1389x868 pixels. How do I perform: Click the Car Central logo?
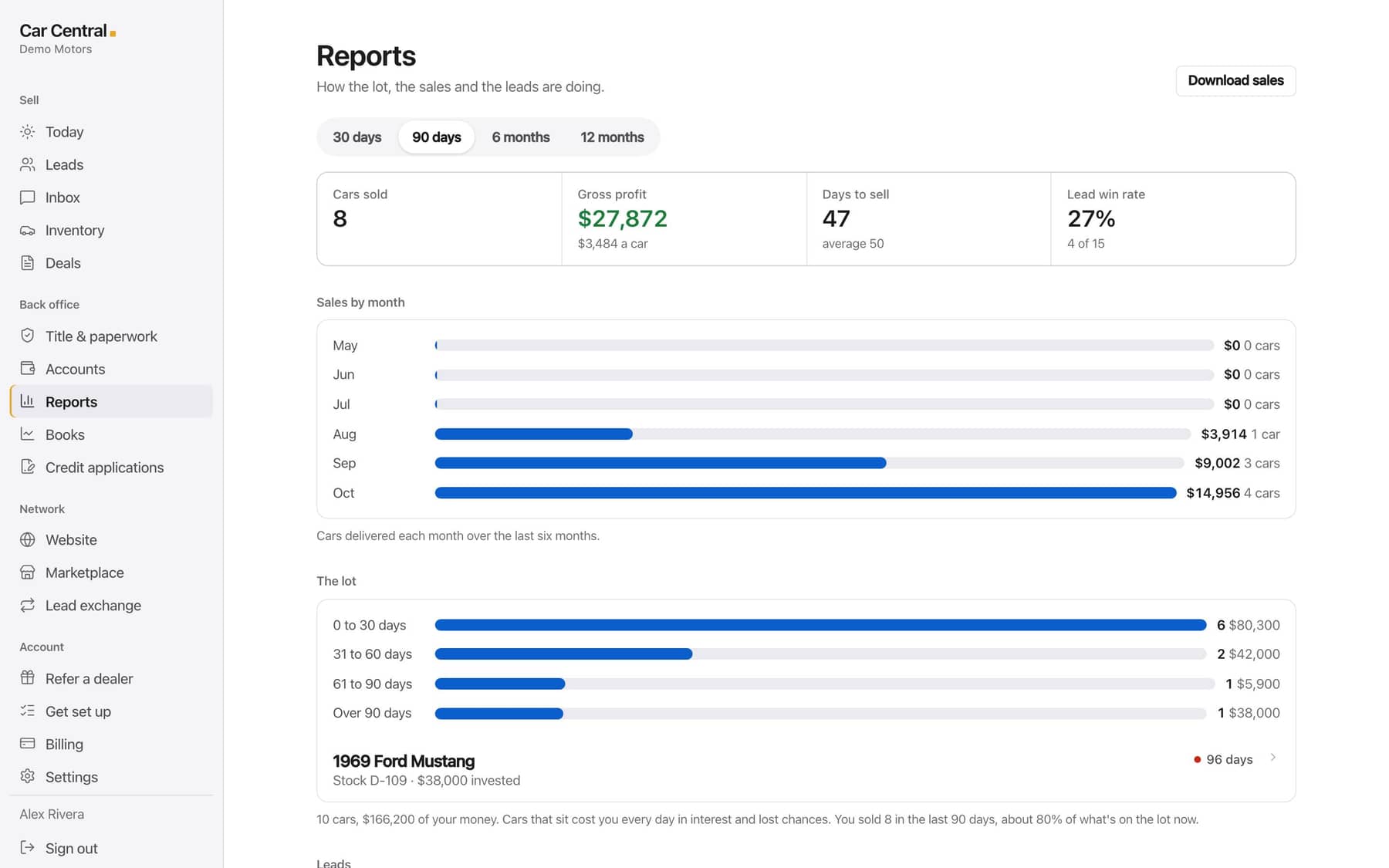point(68,31)
